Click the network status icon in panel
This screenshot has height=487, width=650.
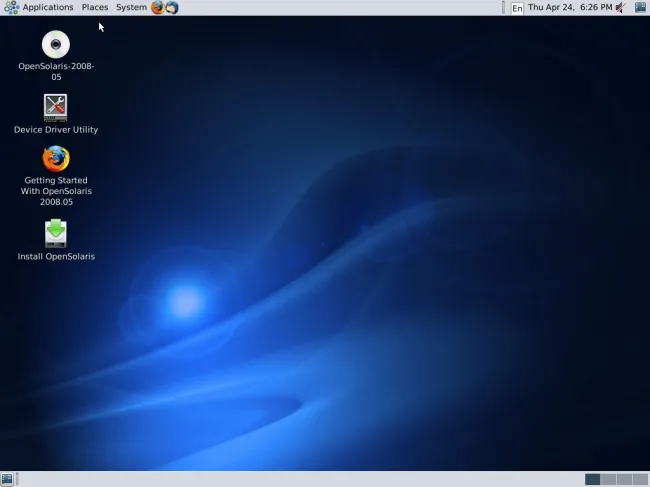[x=640, y=7]
